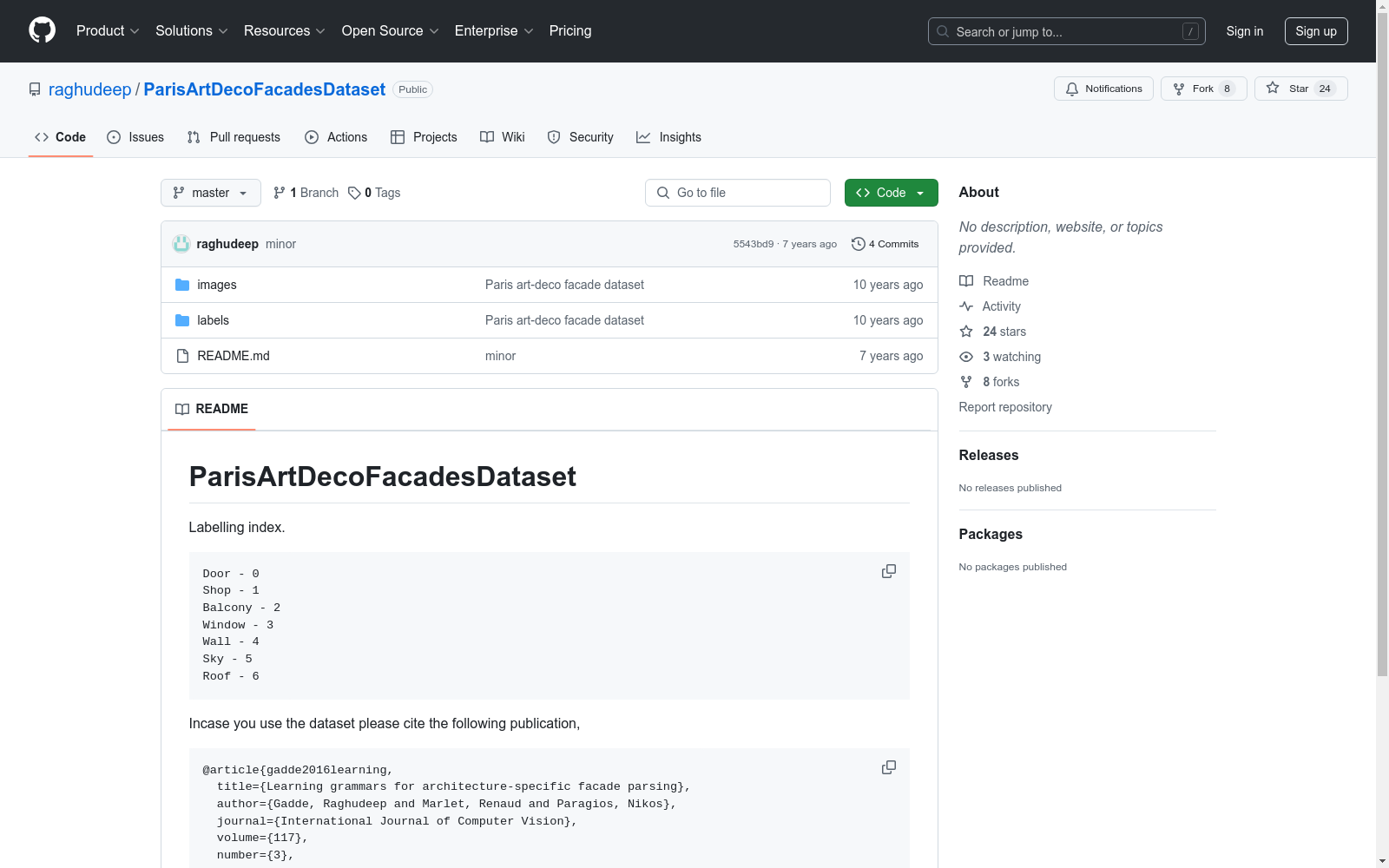View the 4 Commits history
1389x868 pixels.
coord(885,244)
